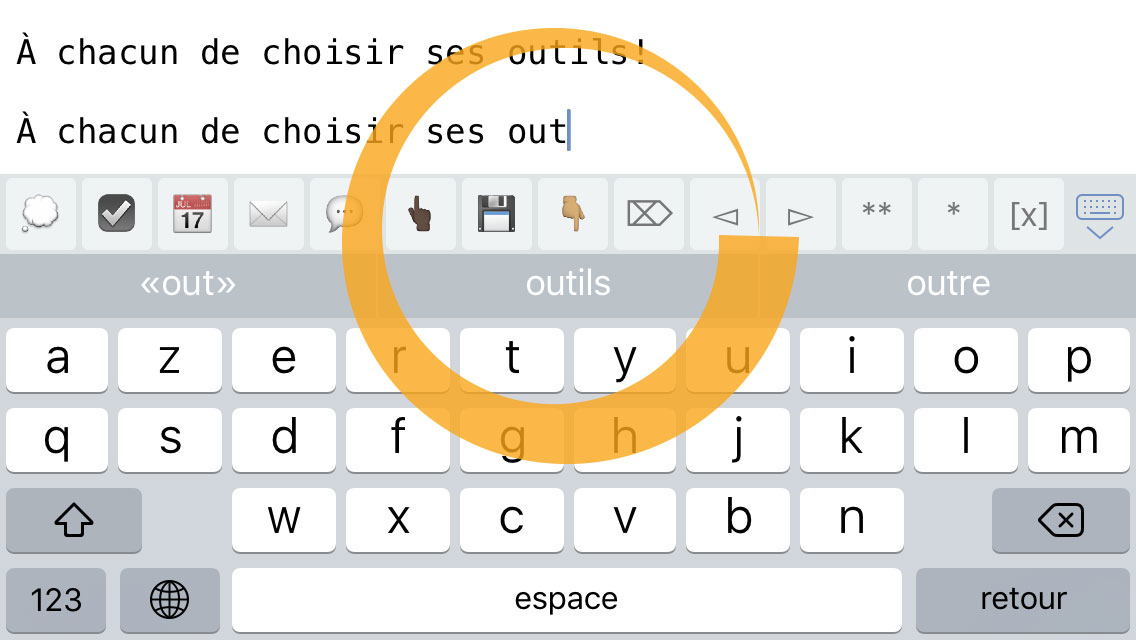Hide keyboard with the dismiss icon

point(1100,216)
